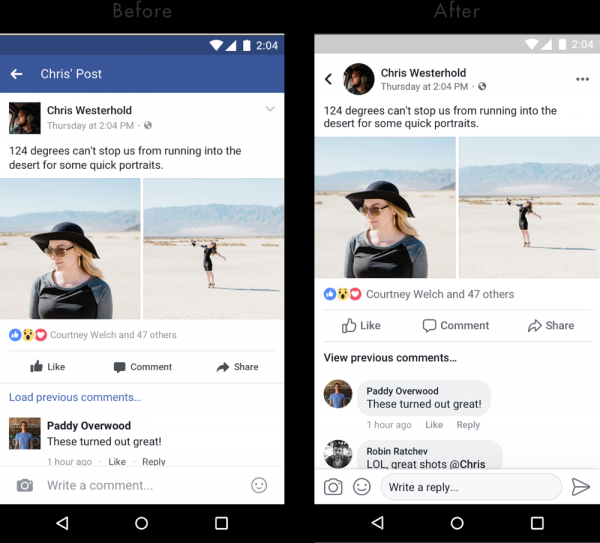The width and height of the screenshot is (600, 543).
Task: Tap Paddy Overwood name in After comment bubble
Action: tap(402, 391)
